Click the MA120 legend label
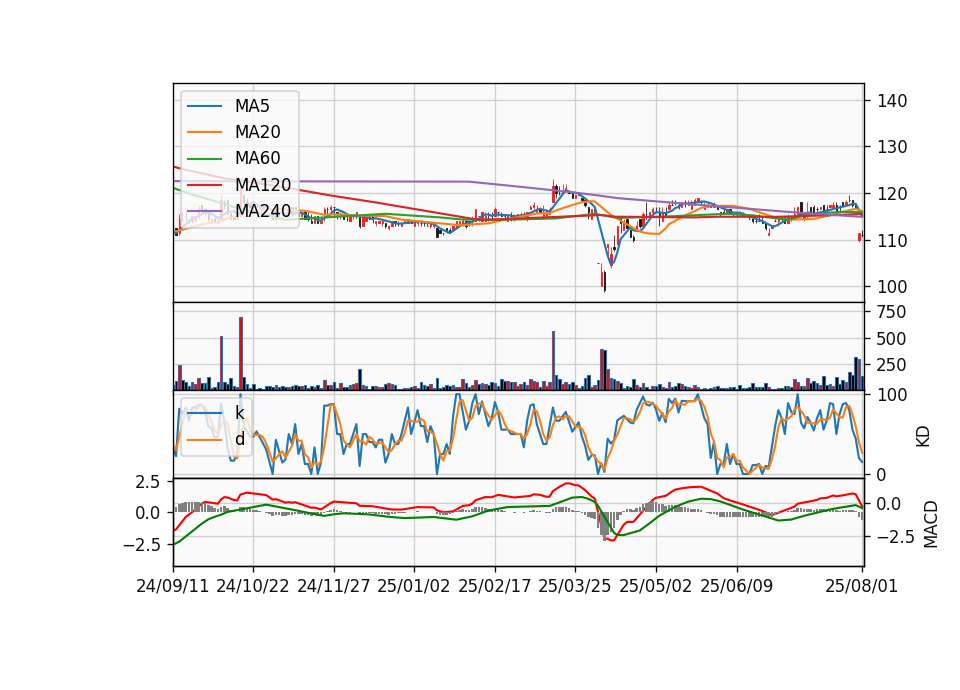The height and width of the screenshot is (690, 960). coord(263,185)
